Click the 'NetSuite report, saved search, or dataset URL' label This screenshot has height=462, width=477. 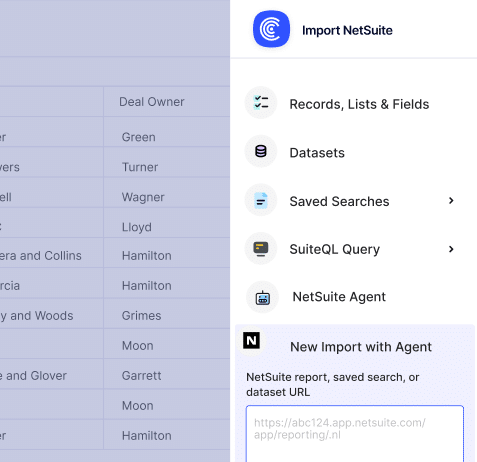(333, 385)
